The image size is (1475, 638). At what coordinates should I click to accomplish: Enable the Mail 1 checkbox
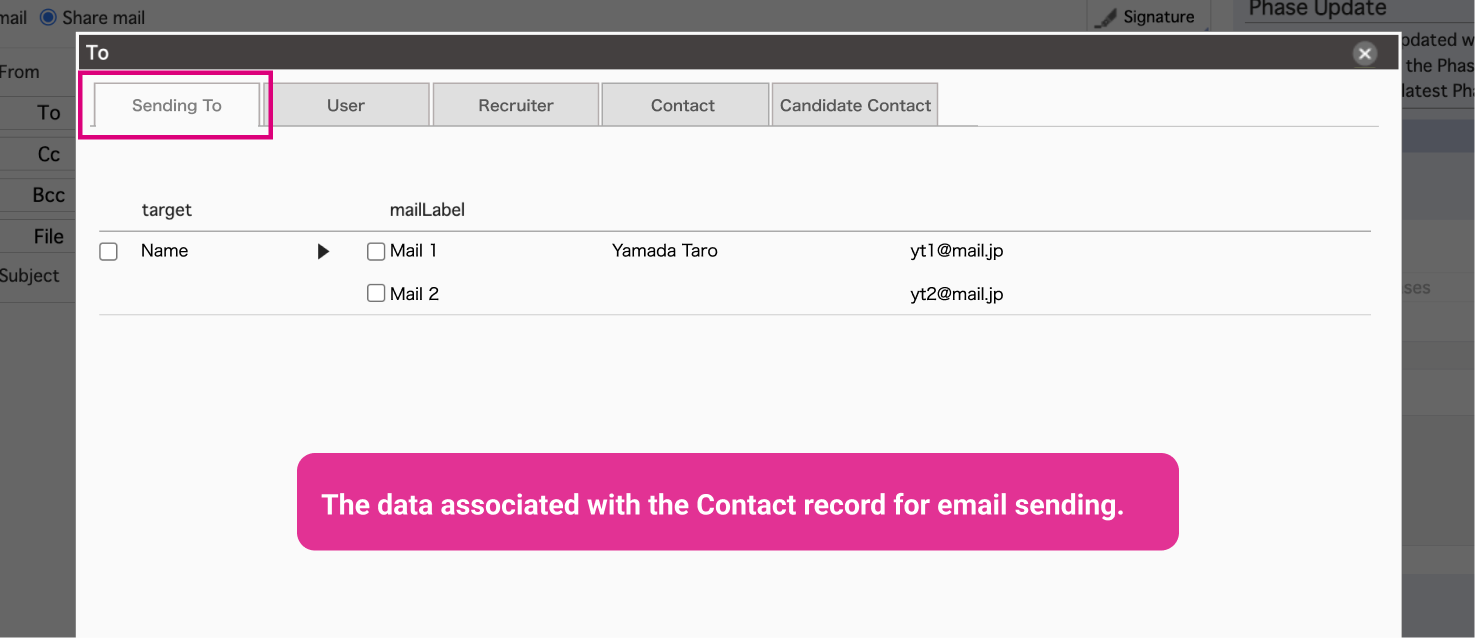pos(376,252)
